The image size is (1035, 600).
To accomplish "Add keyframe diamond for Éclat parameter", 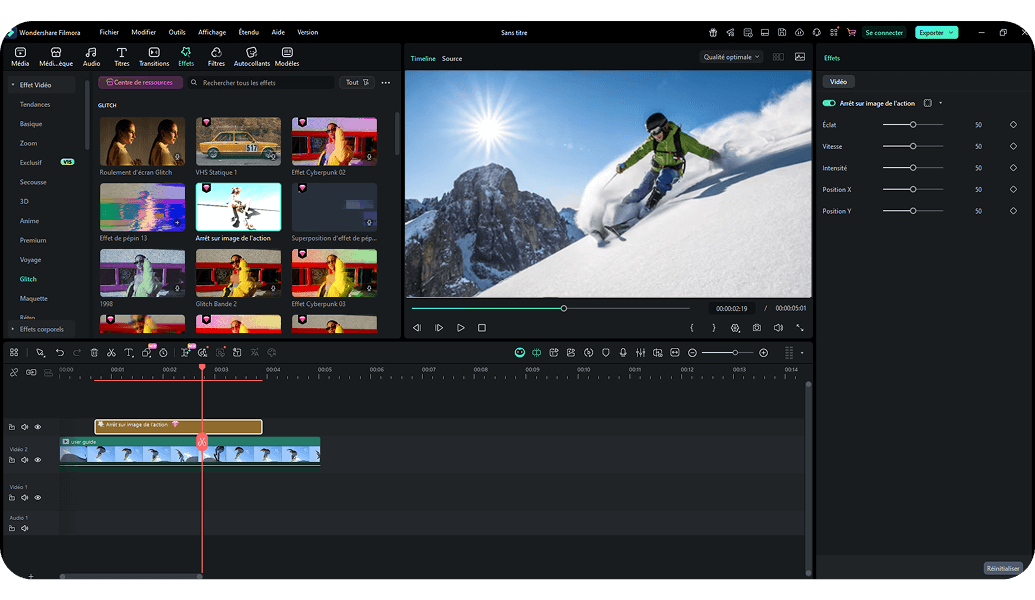I will coord(1013,125).
